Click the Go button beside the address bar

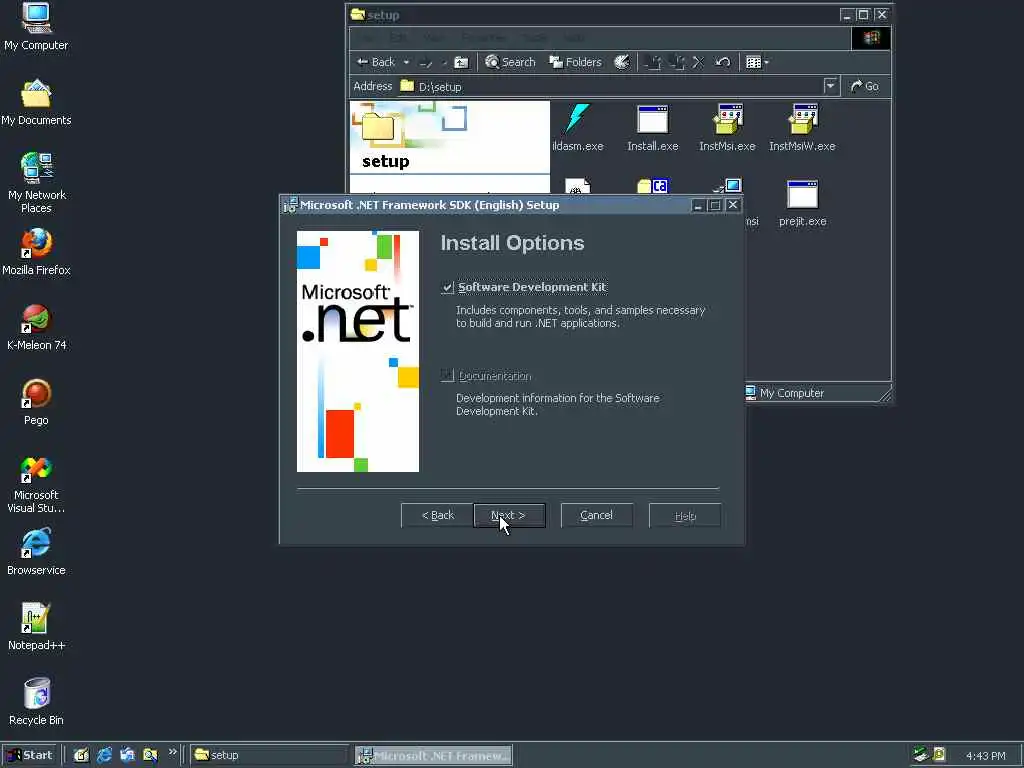[865, 86]
